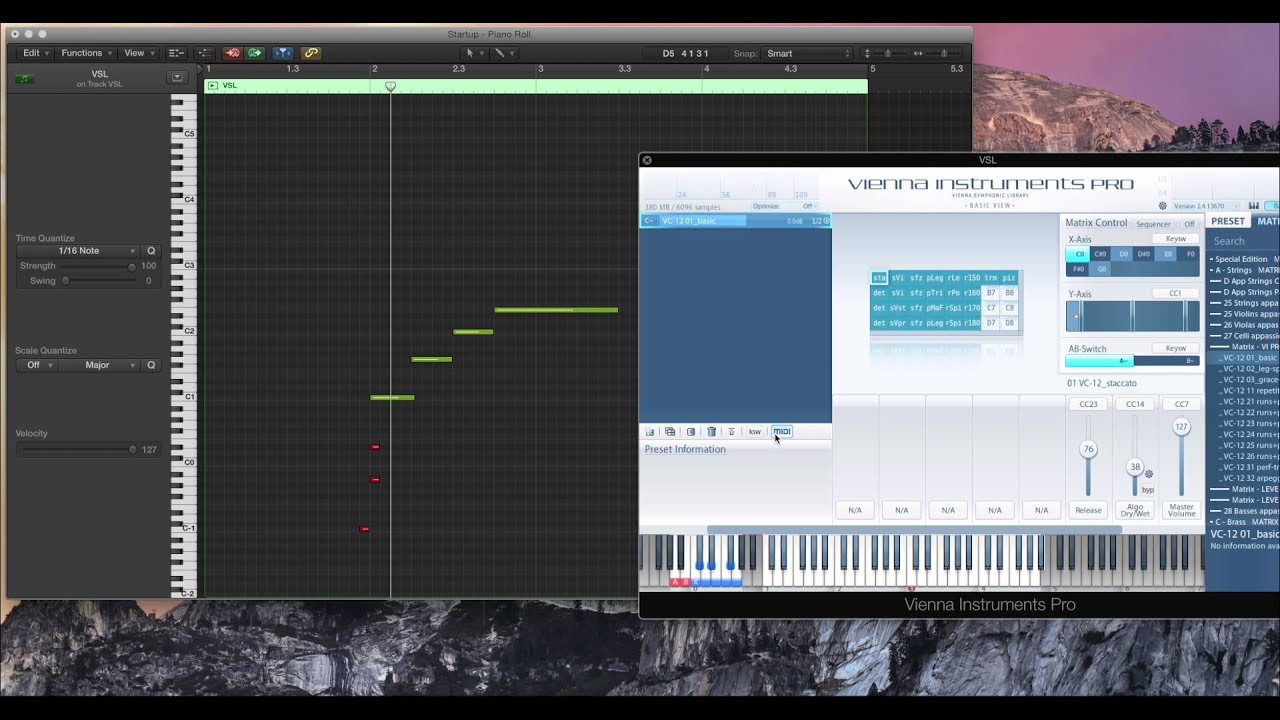Open the Snap mode dropdown showing Smart
This screenshot has width=1280, height=720.
click(x=807, y=53)
